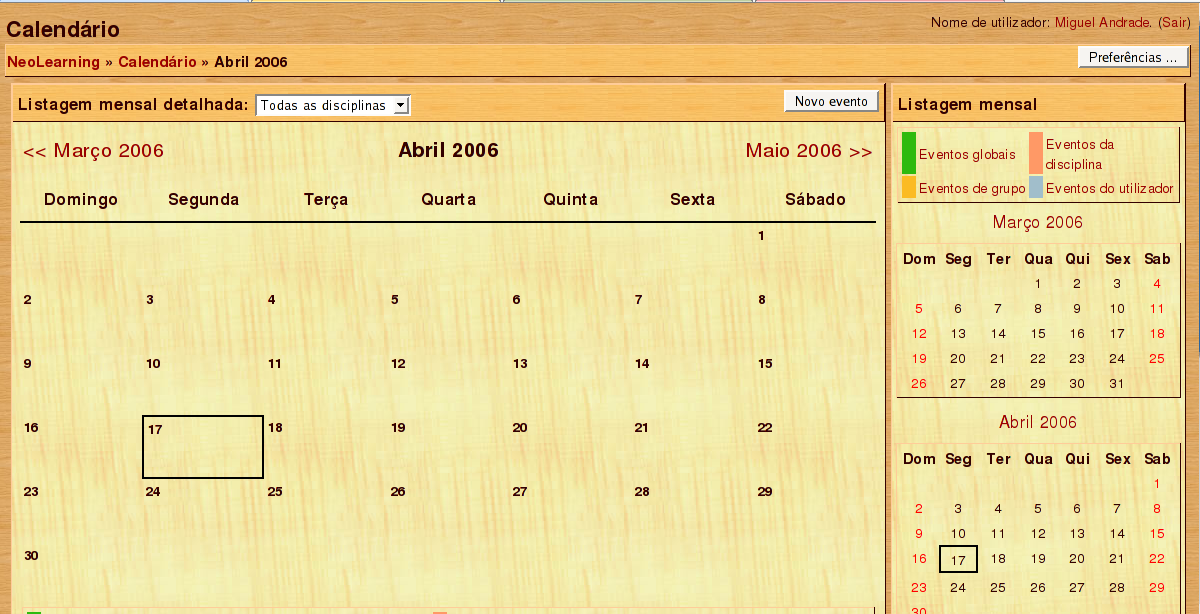Hide events via Eventos do utilizador link
The width and height of the screenshot is (1200, 614).
point(1109,188)
